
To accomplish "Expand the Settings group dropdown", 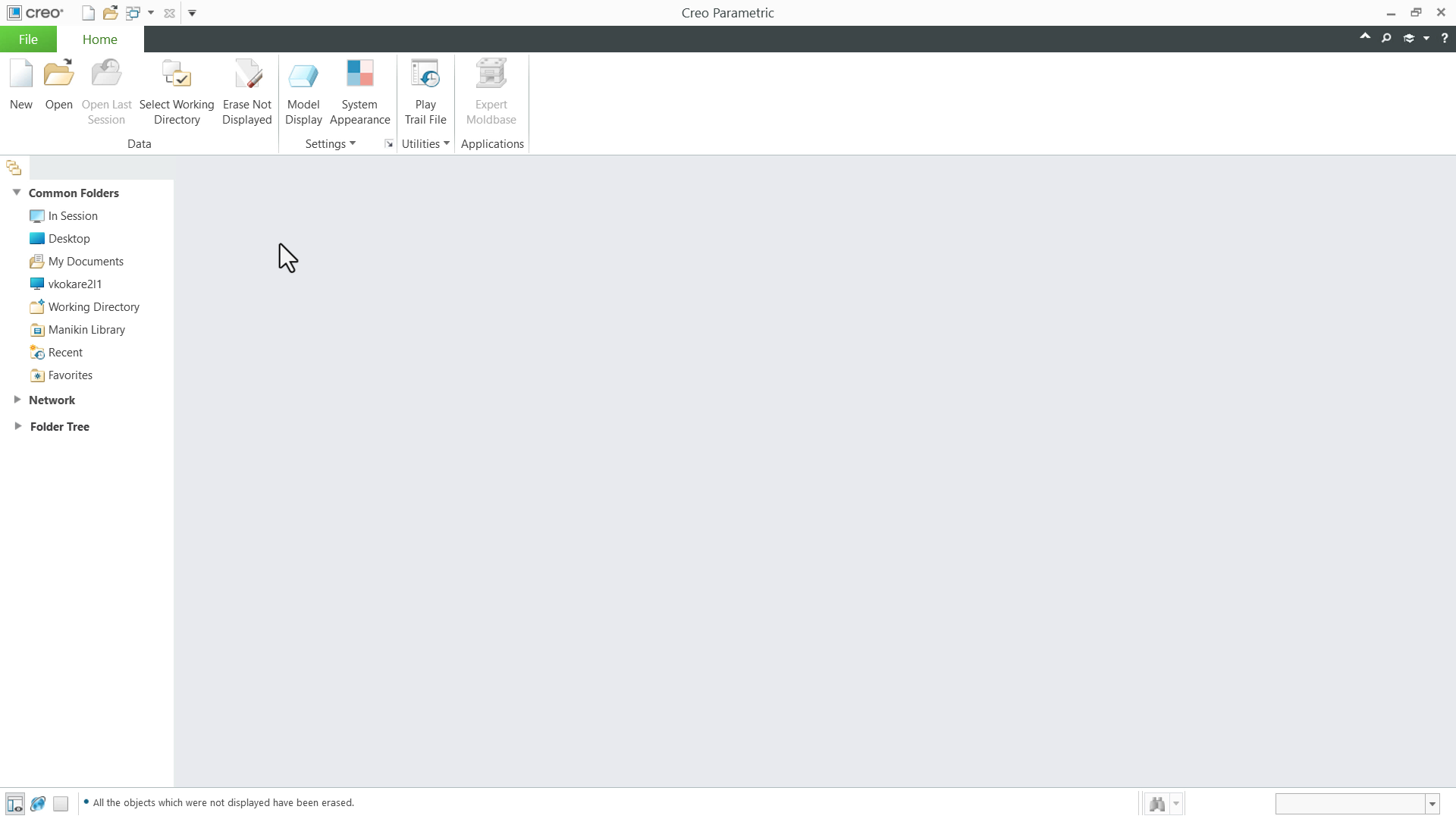I will pyautogui.click(x=331, y=144).
